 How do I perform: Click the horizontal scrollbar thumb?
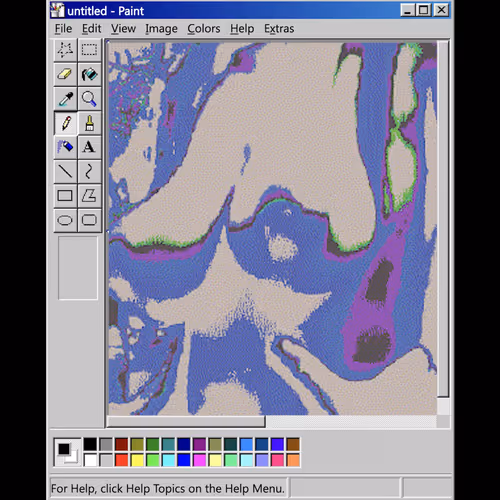tap(186, 422)
